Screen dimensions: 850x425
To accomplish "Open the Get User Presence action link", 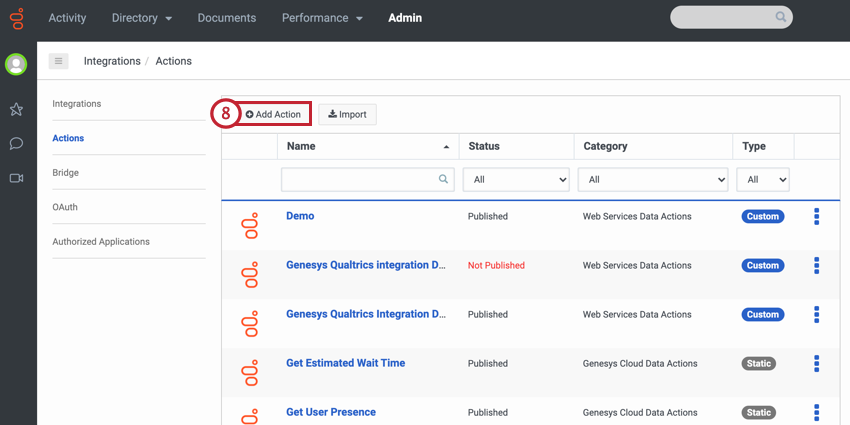I will tap(331, 412).
